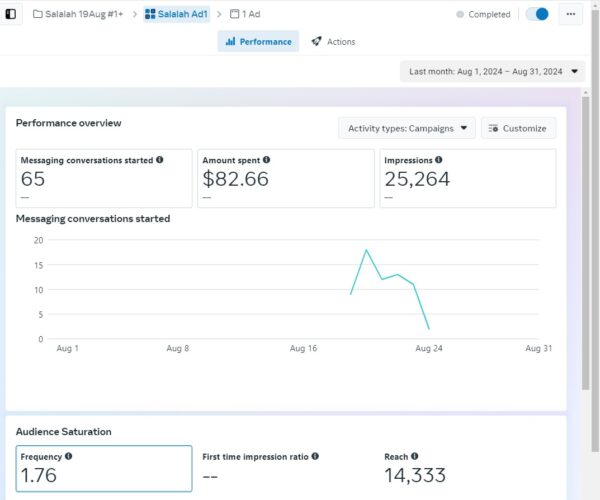Select the Frequency metric card

[x=104, y=470]
